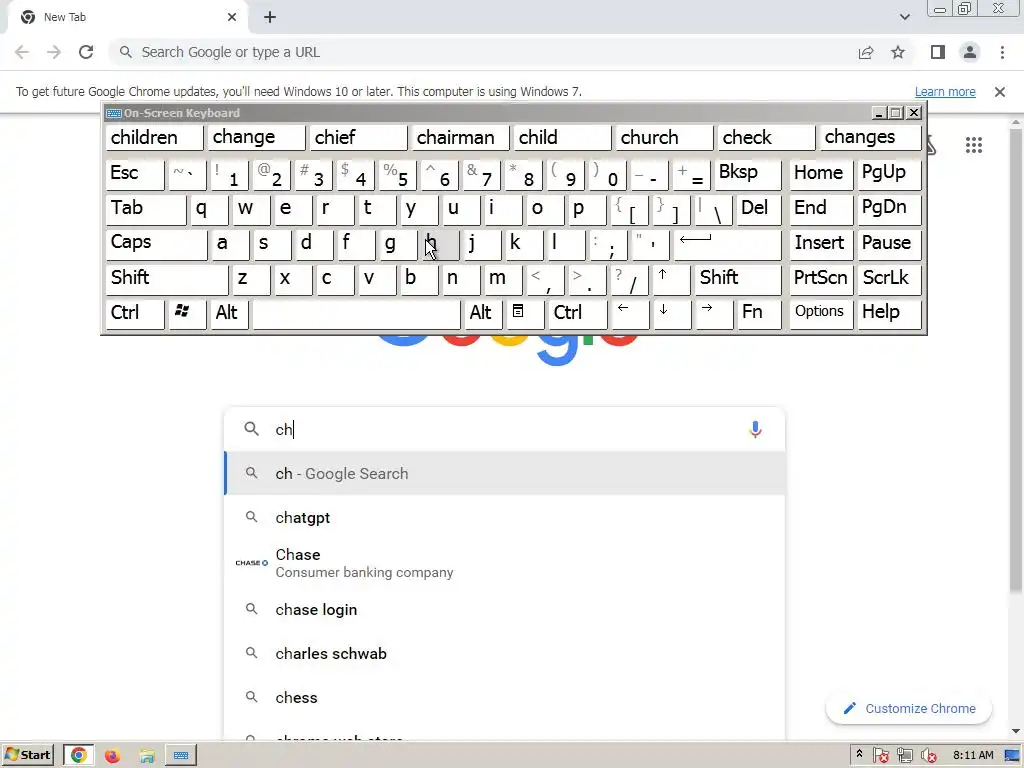Start voice search with microphone icon
Image resolution: width=1024 pixels, height=768 pixels.
pyautogui.click(x=755, y=429)
